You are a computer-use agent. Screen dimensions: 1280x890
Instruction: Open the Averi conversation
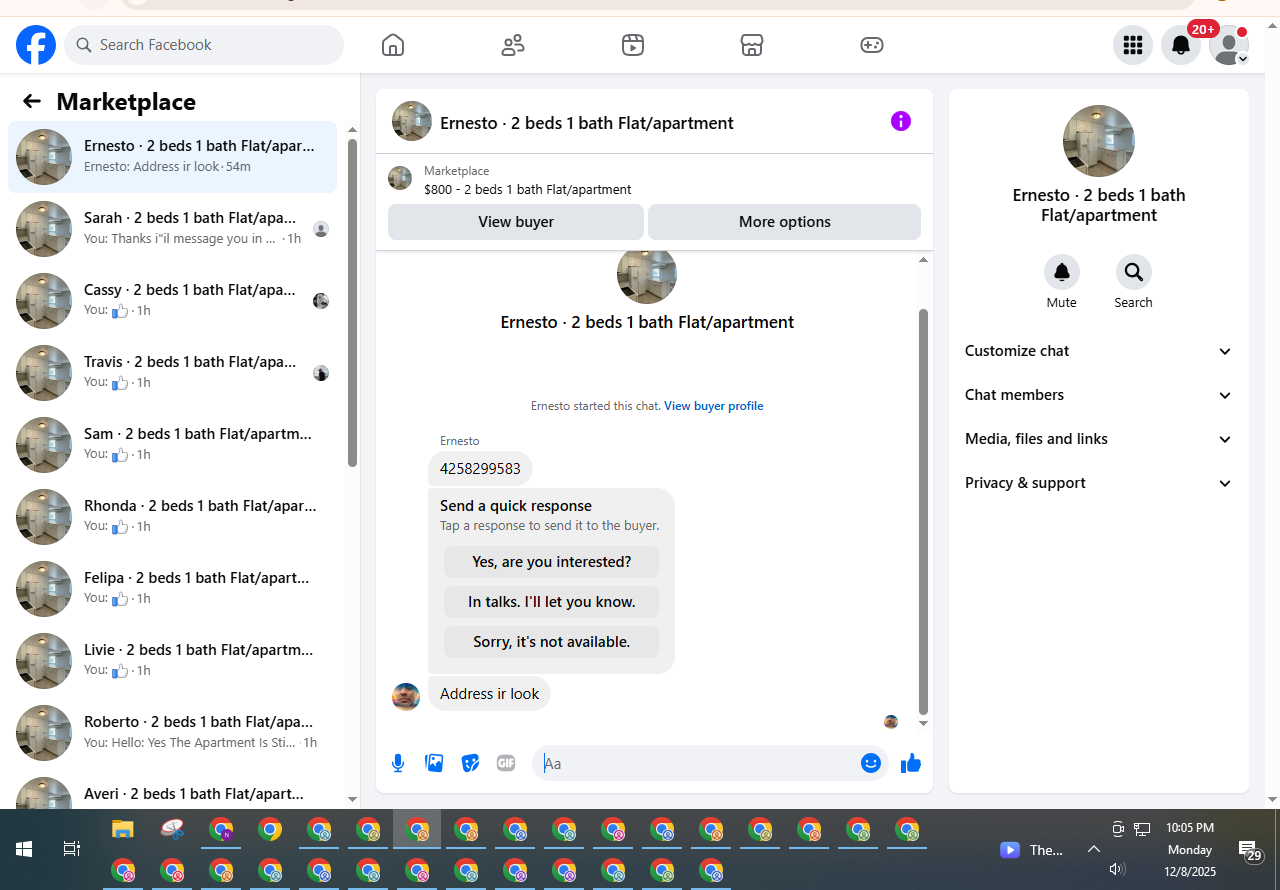click(x=172, y=791)
